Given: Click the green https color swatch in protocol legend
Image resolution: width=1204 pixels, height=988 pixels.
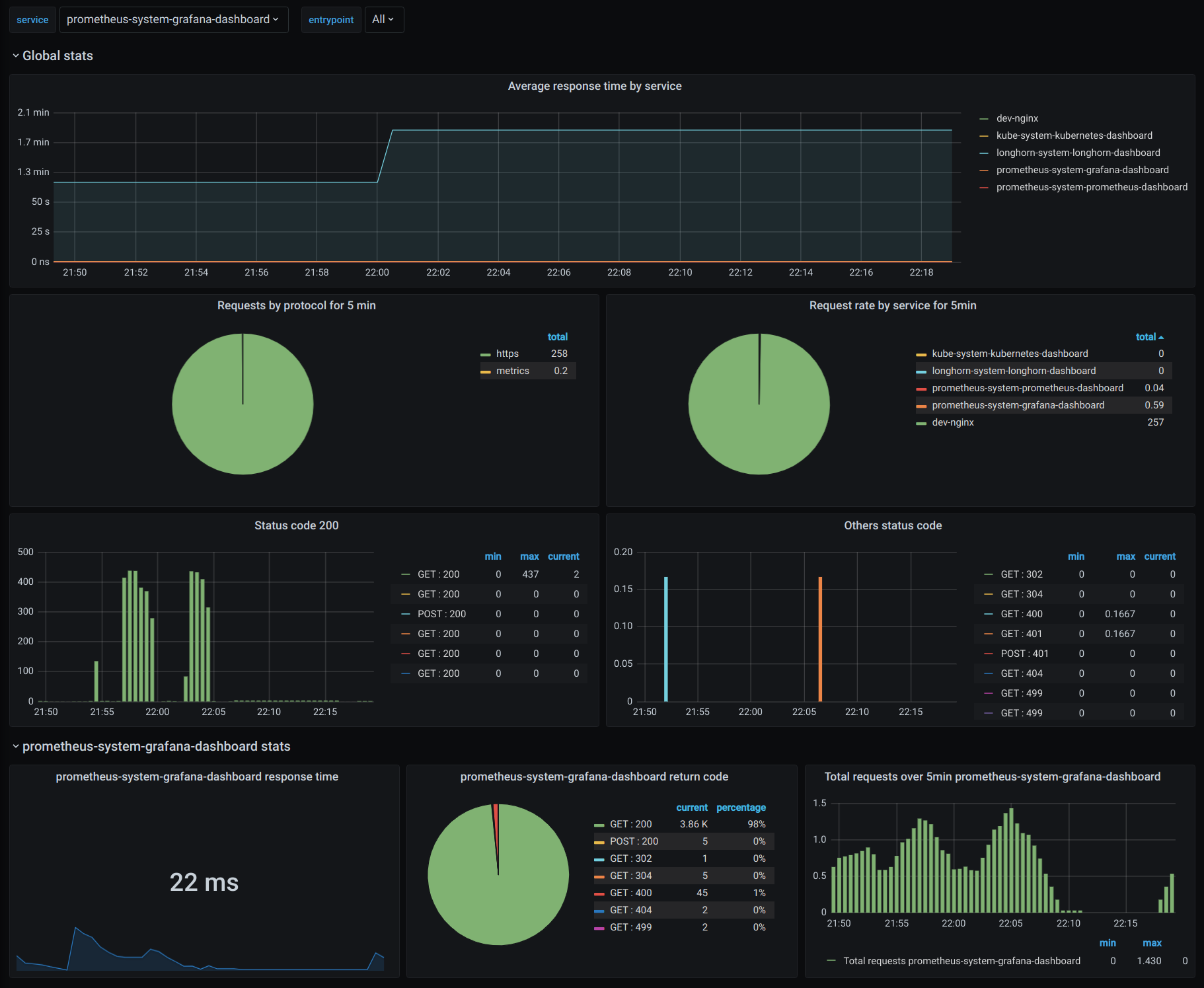Looking at the screenshot, I should [486, 355].
